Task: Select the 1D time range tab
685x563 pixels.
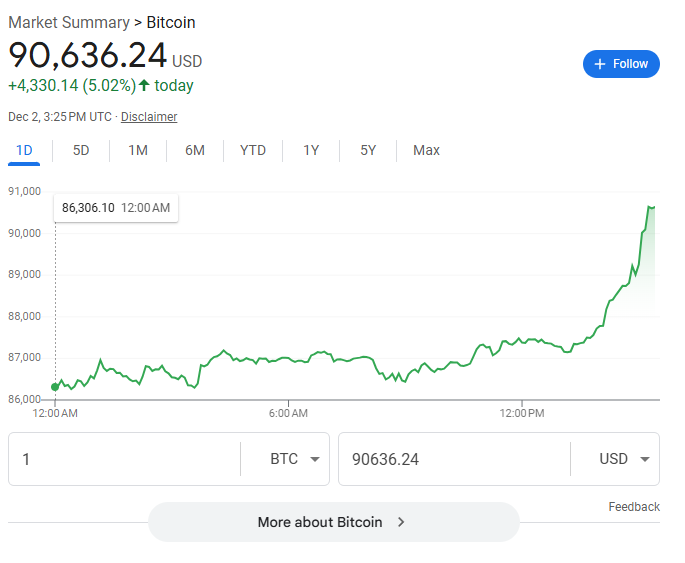Action: [25, 150]
